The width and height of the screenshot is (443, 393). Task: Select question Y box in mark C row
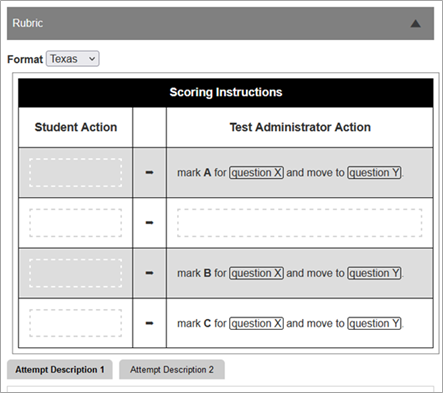tap(374, 323)
